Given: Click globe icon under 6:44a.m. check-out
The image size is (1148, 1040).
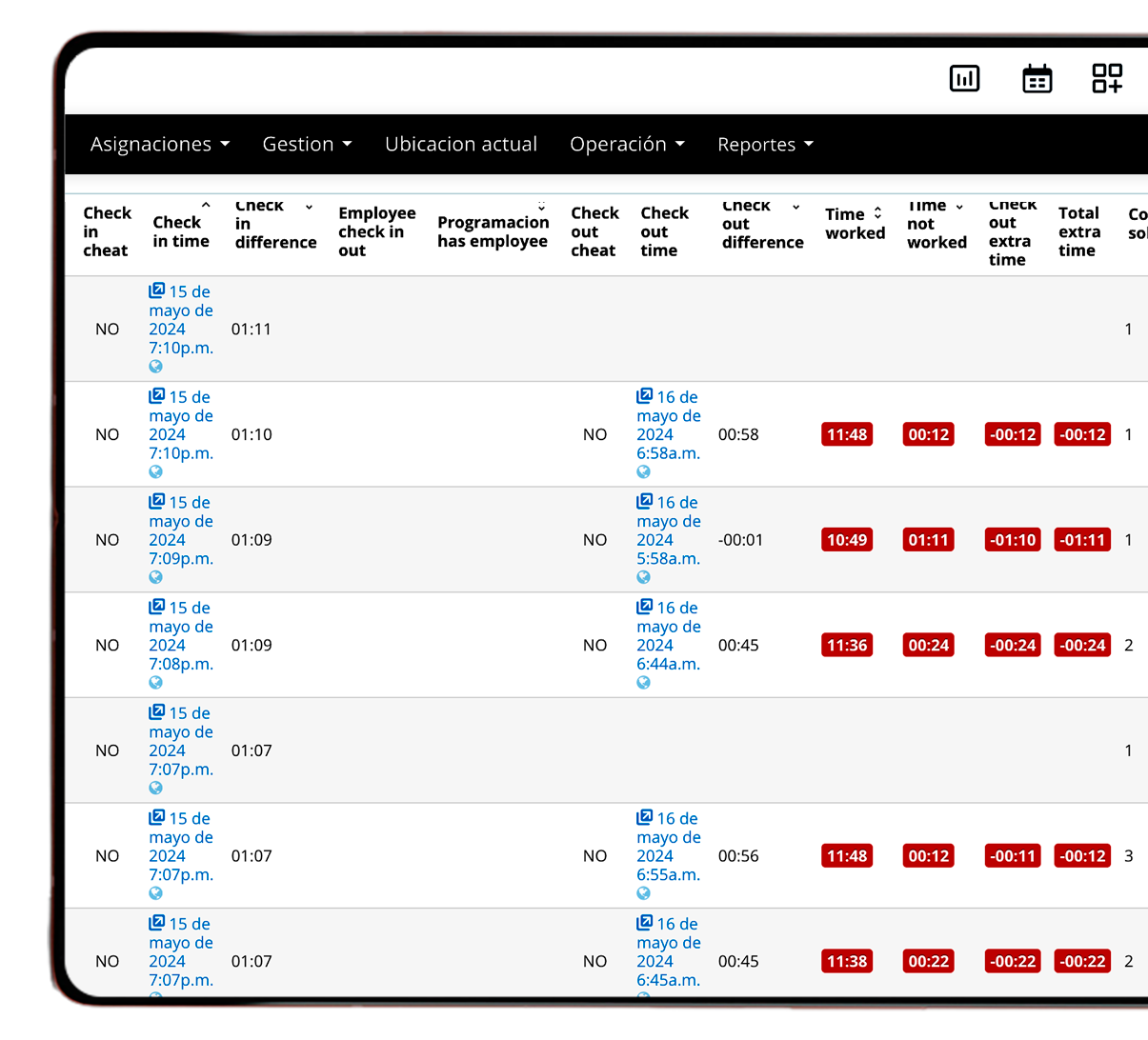Looking at the screenshot, I should click(644, 683).
